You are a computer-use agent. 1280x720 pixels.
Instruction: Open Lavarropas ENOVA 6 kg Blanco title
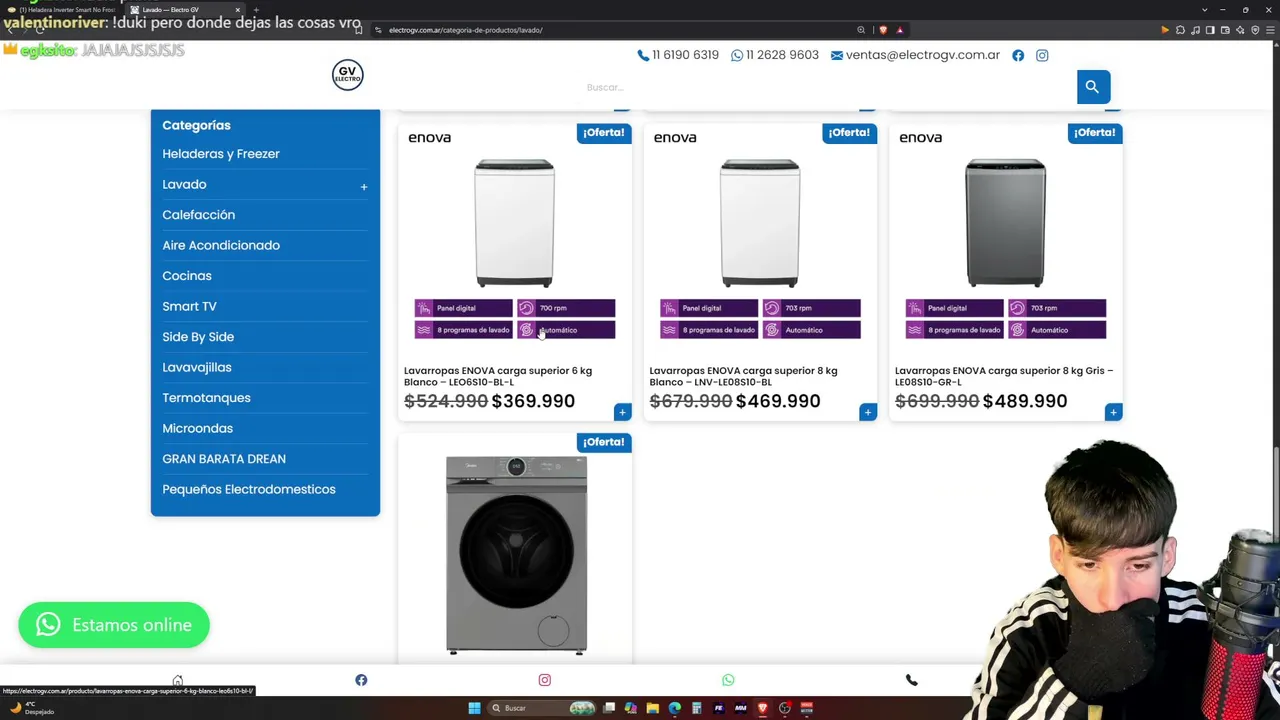pos(498,376)
